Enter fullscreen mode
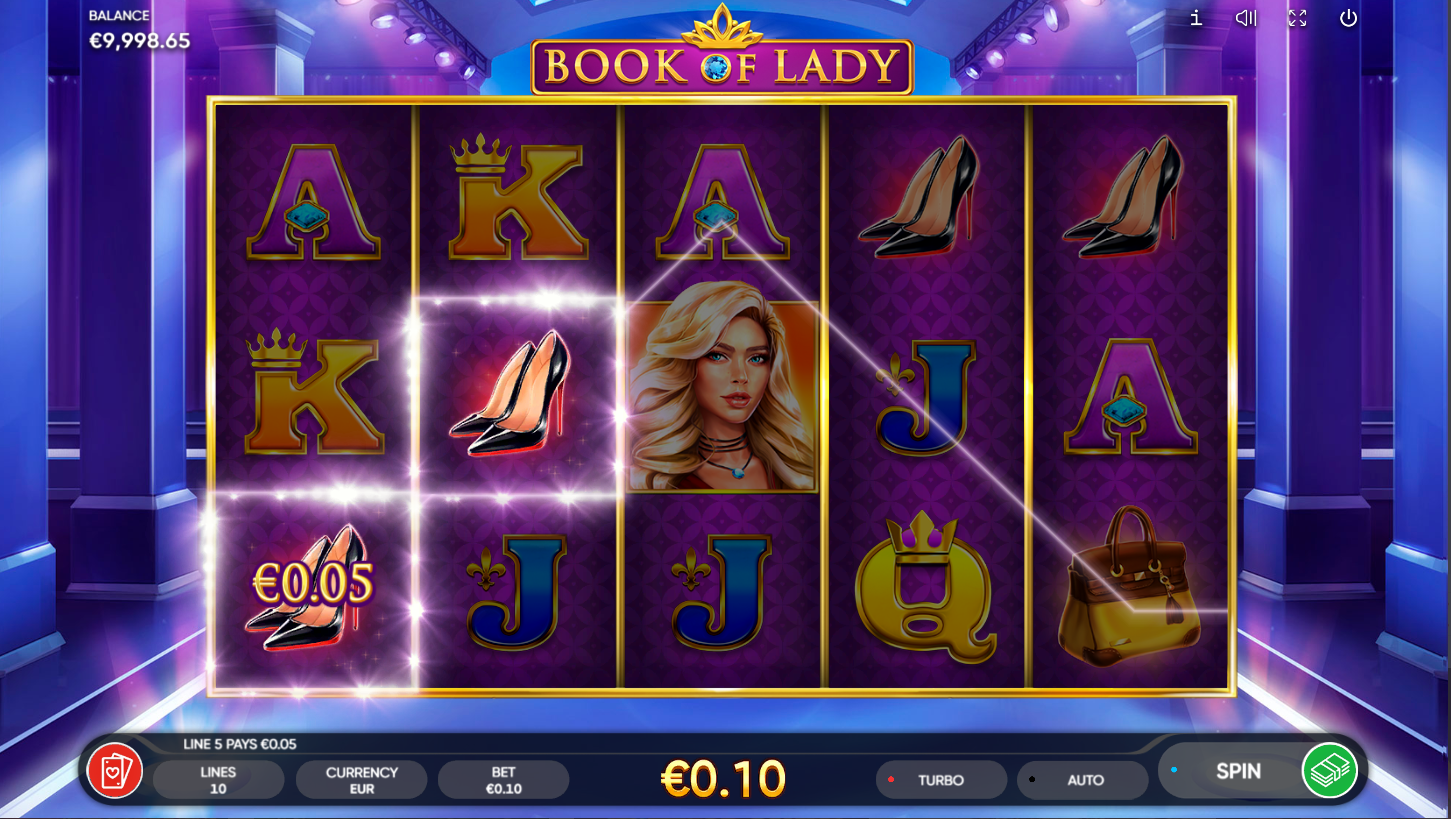 [1298, 18]
